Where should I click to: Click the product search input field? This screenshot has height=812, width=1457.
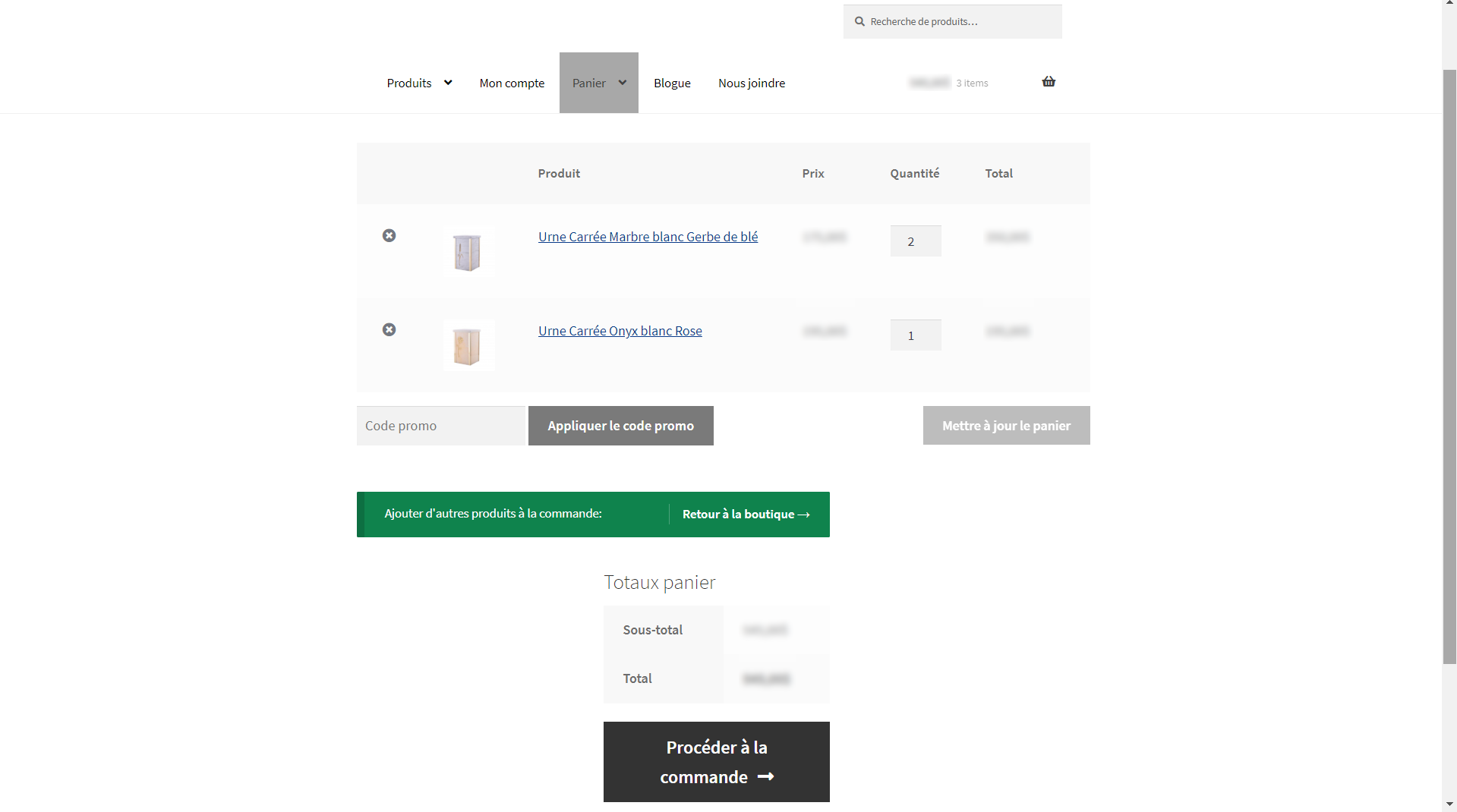tap(961, 22)
